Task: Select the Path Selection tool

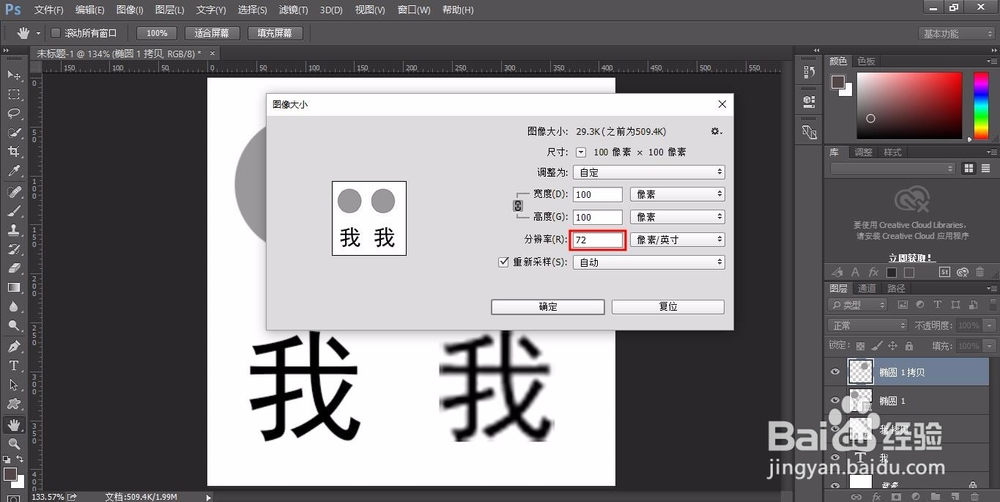Action: (x=13, y=385)
